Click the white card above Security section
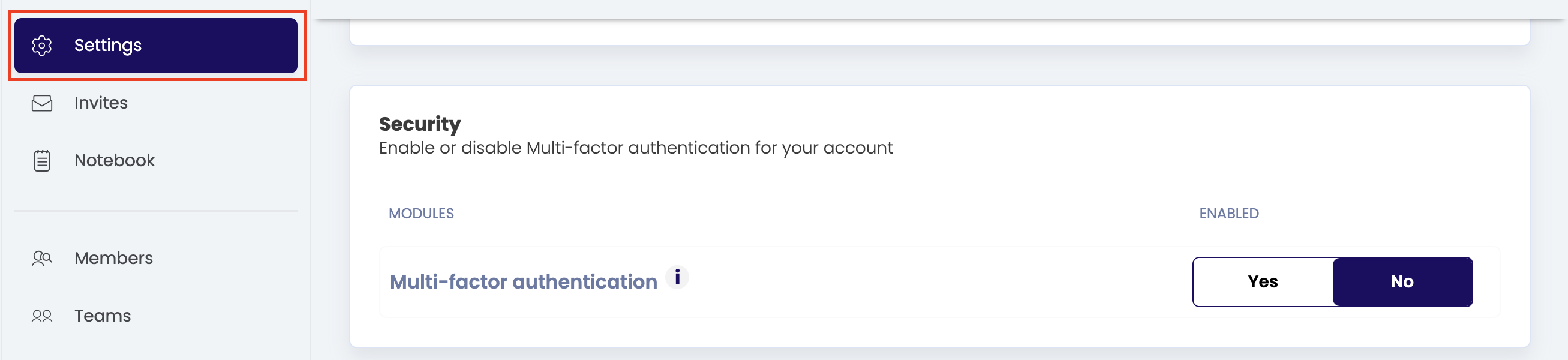The width and height of the screenshot is (1568, 360). pos(939,33)
